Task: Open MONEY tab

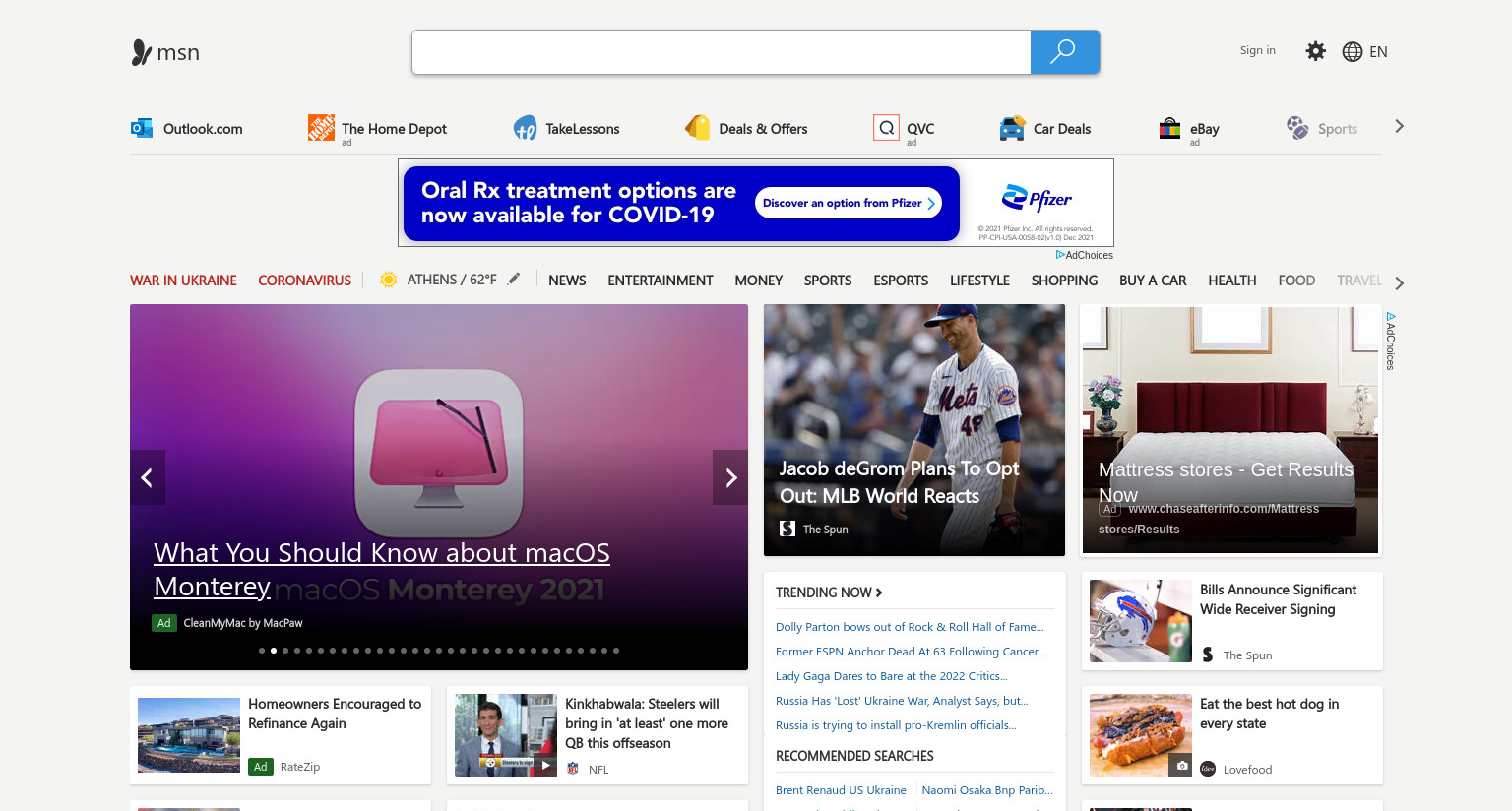Action: click(759, 281)
